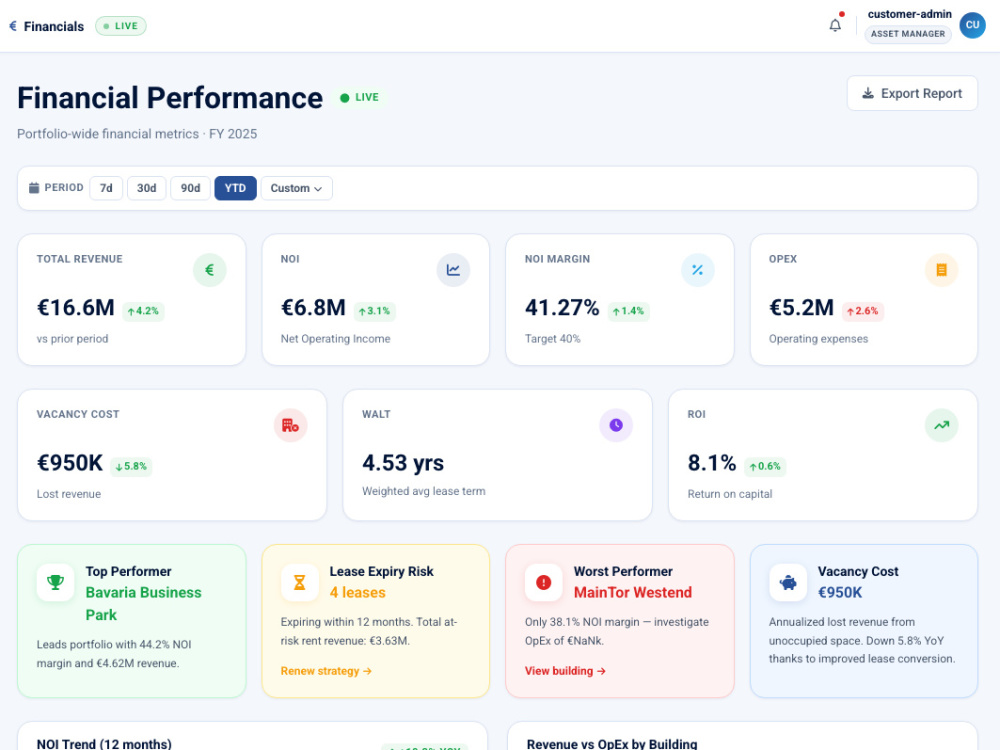Select the 30d period
1000x750 pixels.
click(147, 188)
